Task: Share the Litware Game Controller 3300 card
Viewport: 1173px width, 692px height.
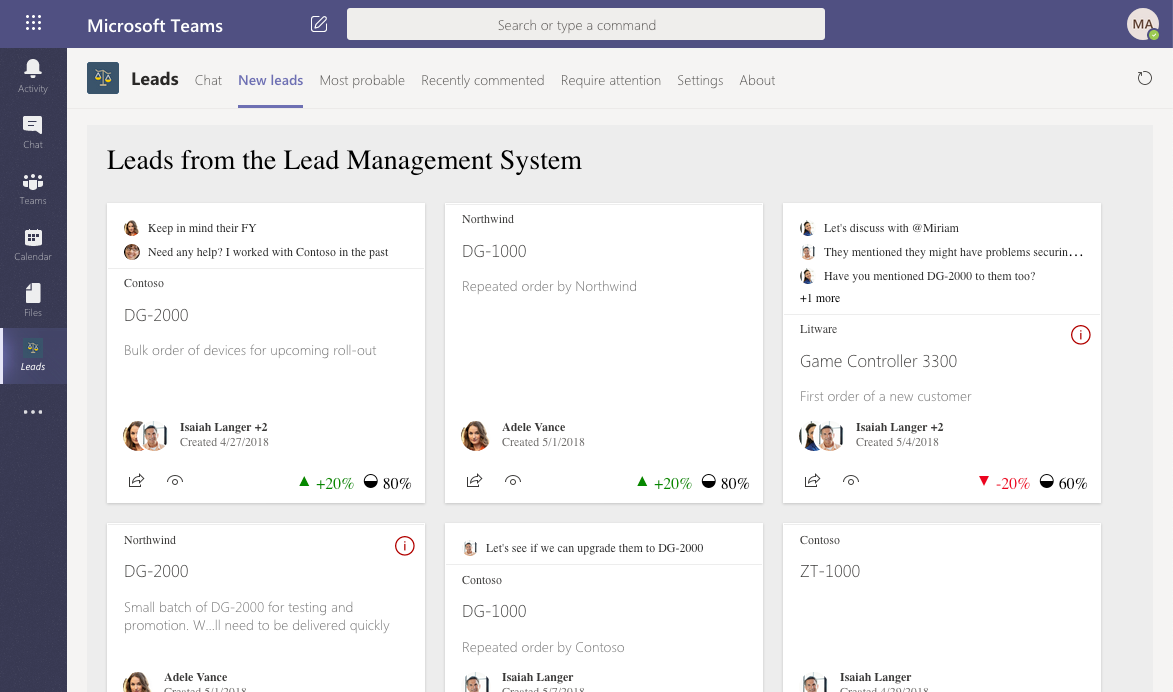Action: tap(812, 480)
